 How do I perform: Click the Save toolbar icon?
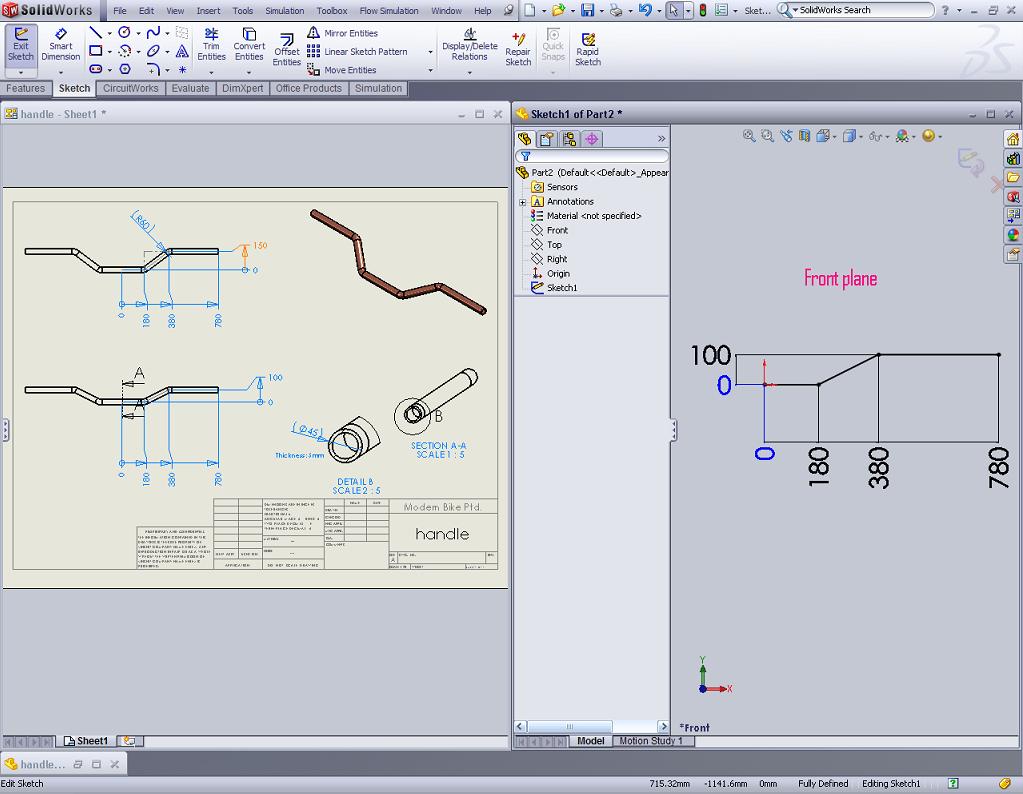(x=588, y=10)
